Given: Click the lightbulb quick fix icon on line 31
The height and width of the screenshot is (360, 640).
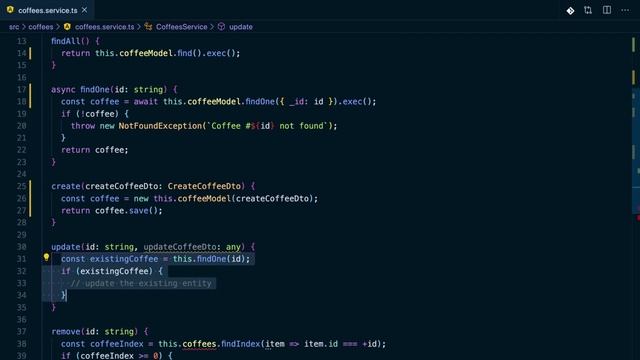Looking at the screenshot, I should pos(46,257).
